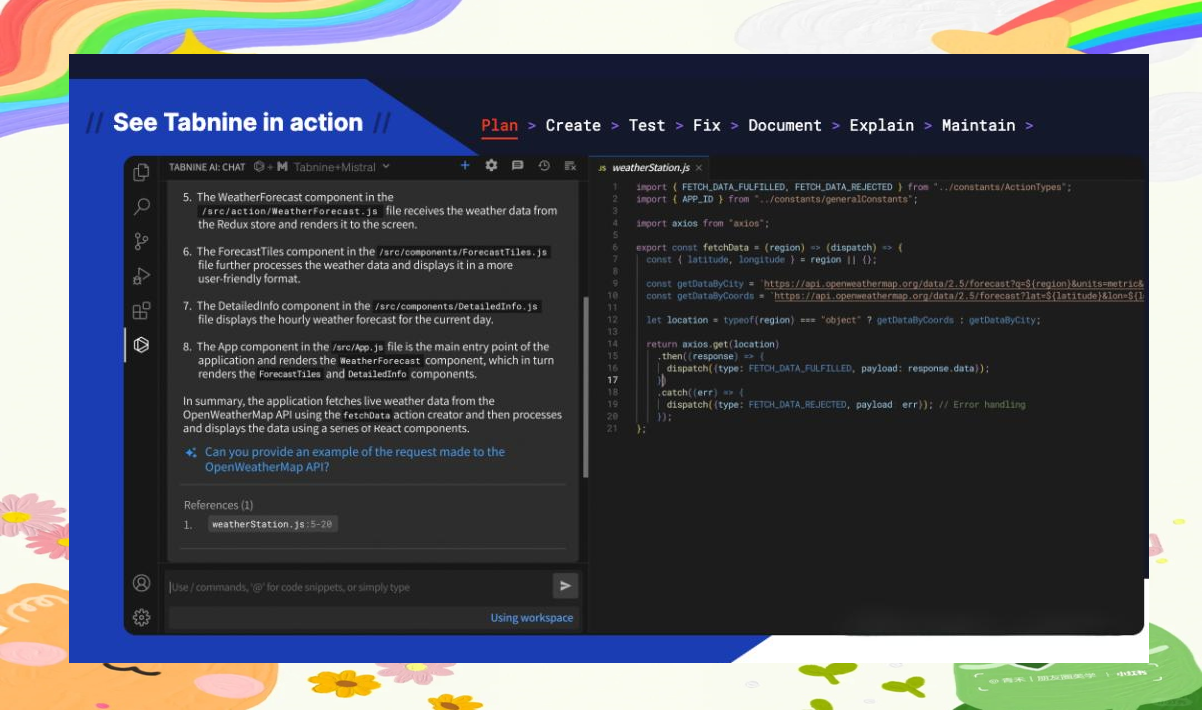Click the chat message input field
Screen dimensions: 1202x710
(358, 587)
